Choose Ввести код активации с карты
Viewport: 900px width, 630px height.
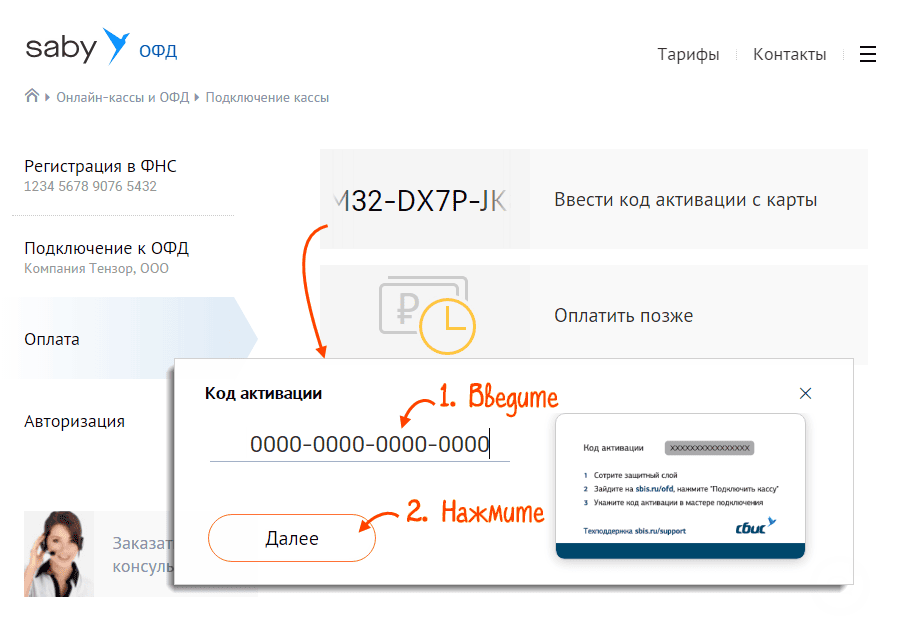tap(685, 199)
